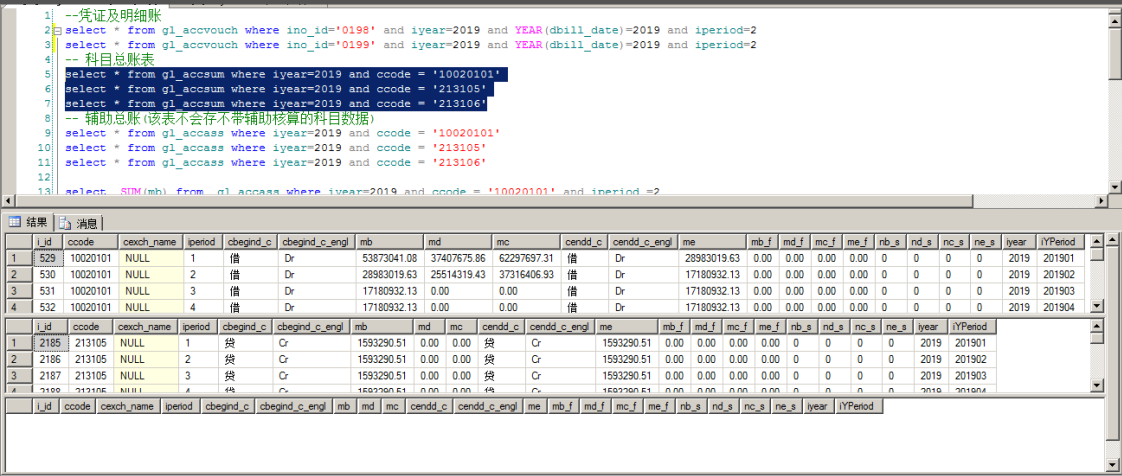Click the i_id cell 2187
Screen dimensions: 1122x476
(52, 376)
